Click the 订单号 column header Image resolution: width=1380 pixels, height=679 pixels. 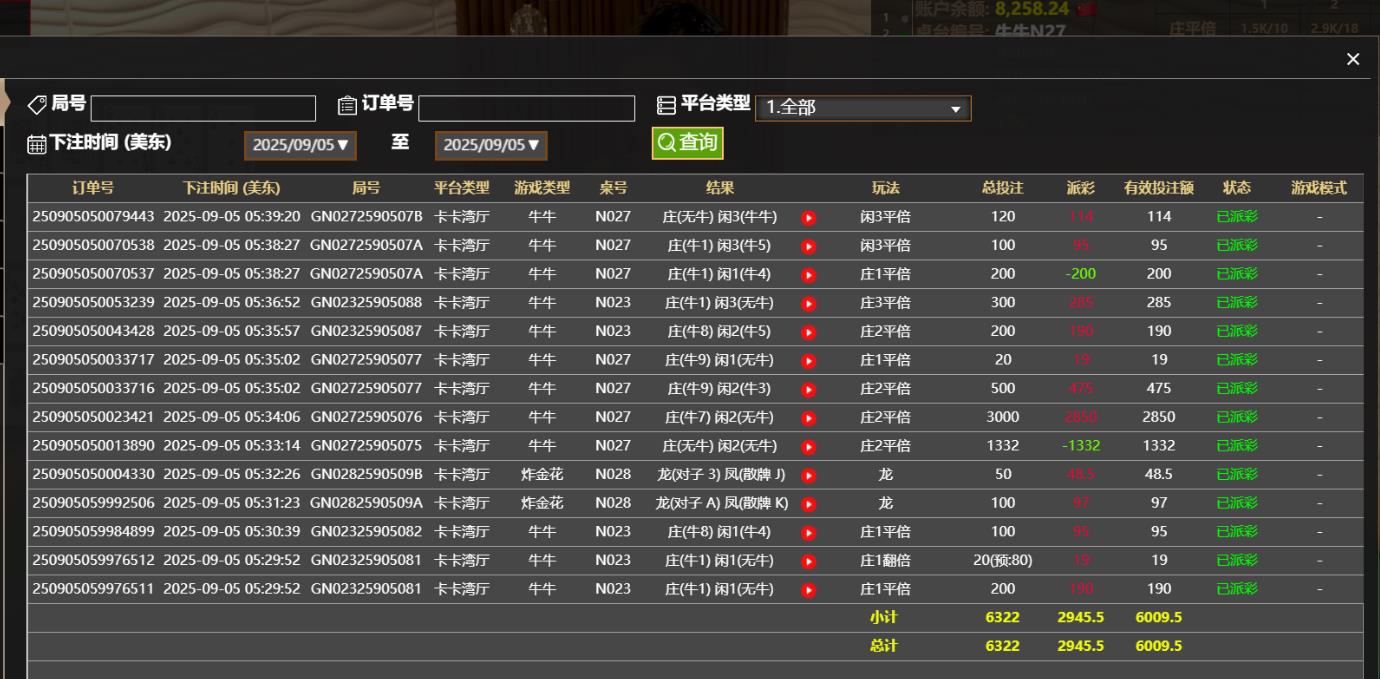[93, 188]
